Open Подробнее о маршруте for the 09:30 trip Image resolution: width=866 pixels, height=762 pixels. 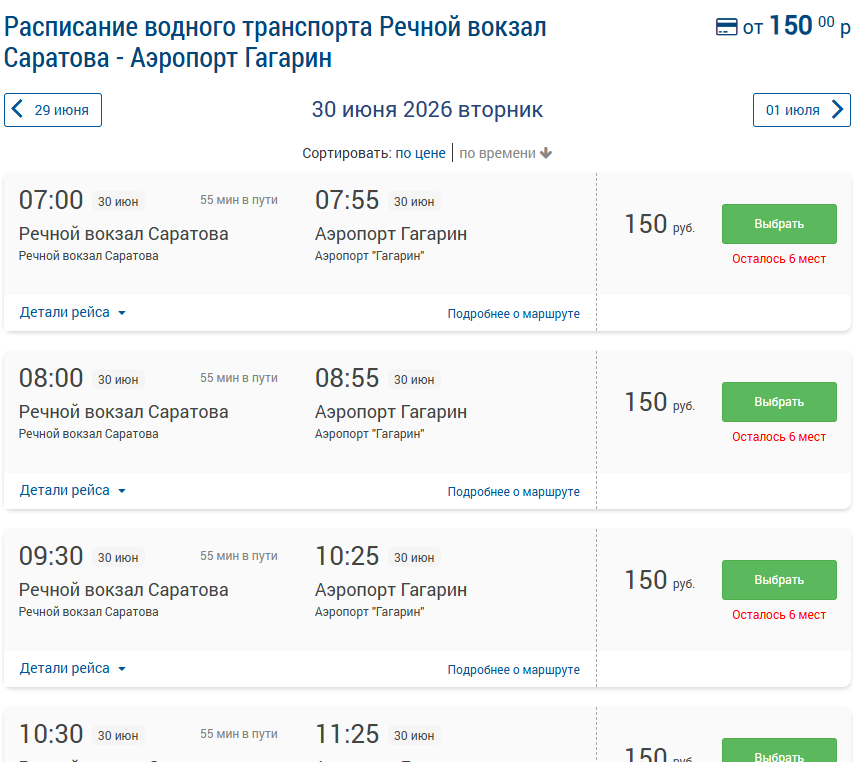point(514,669)
